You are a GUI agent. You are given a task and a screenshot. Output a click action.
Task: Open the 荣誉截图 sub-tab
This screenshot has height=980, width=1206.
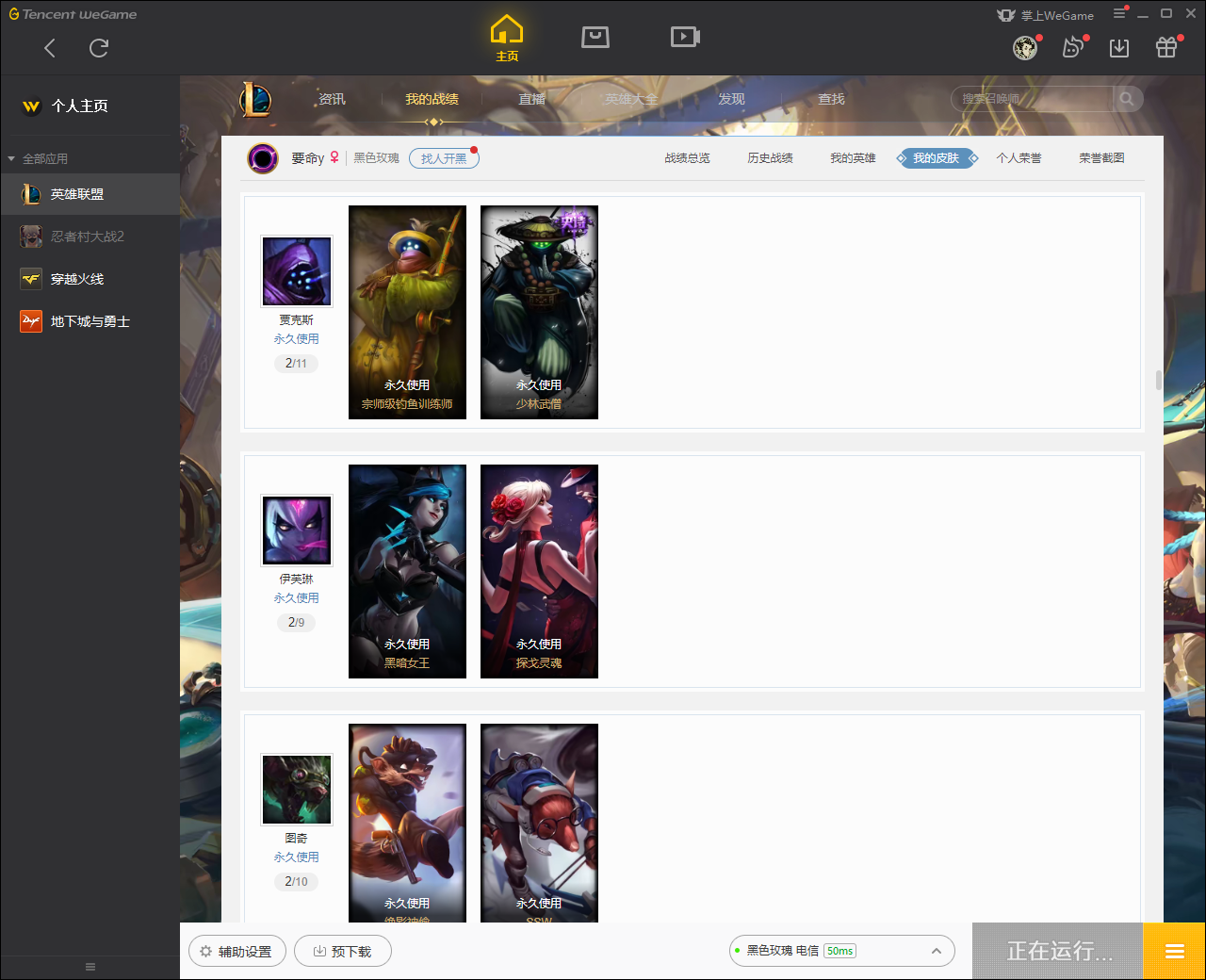pos(1101,158)
